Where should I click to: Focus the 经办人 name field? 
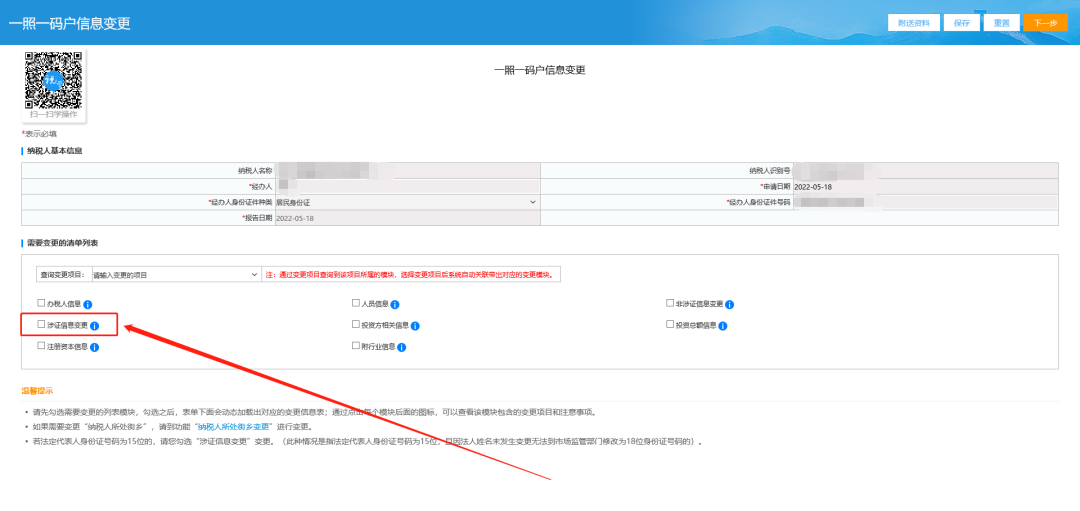(406, 187)
